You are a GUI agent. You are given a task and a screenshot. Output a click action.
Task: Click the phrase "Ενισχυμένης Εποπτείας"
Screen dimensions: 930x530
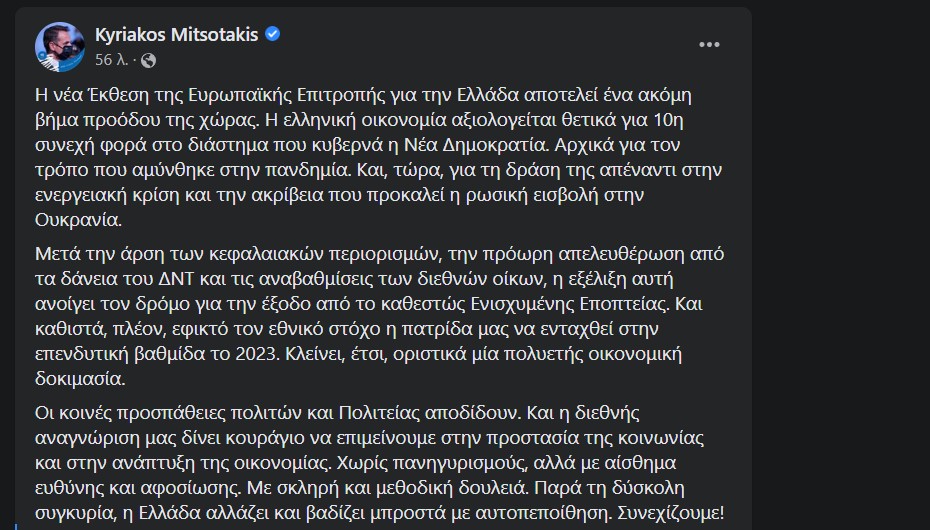point(569,304)
